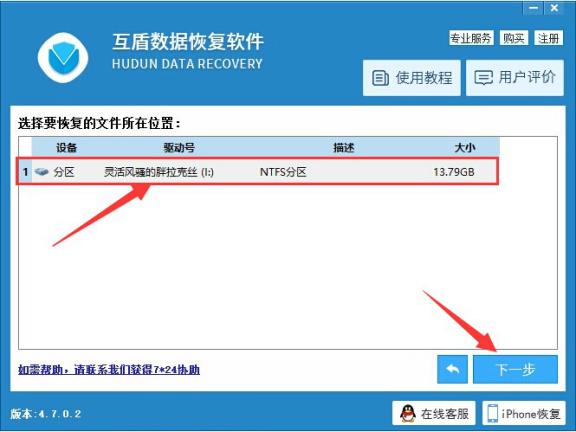Select the disk icon in partition row
The height and width of the screenshot is (432, 576).
(42, 172)
